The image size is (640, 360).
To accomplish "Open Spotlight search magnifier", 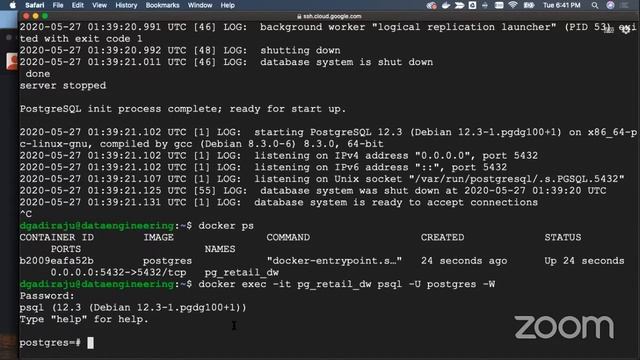I will coord(595,5).
